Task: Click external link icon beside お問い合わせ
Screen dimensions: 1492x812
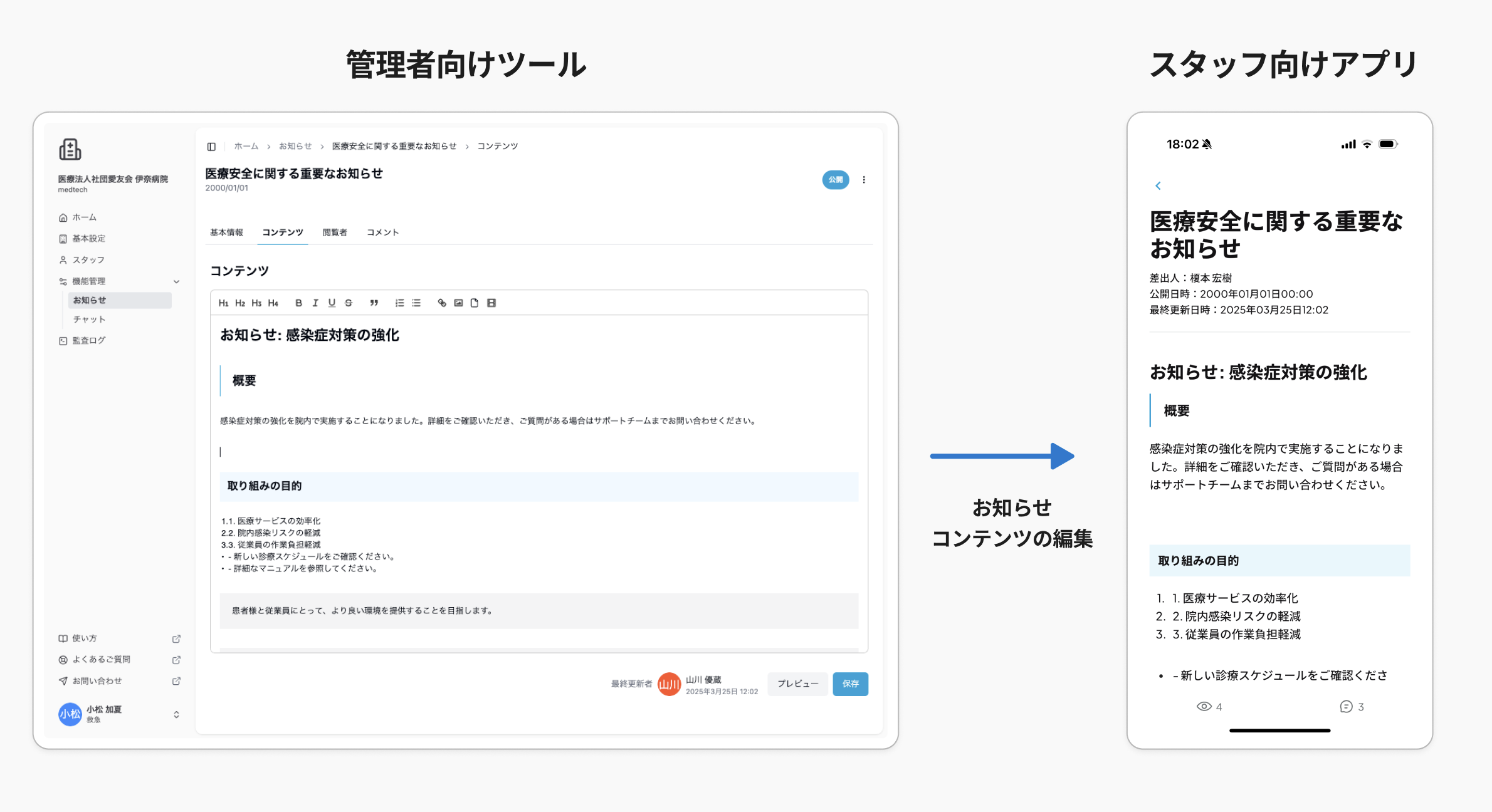Action: 176,681
